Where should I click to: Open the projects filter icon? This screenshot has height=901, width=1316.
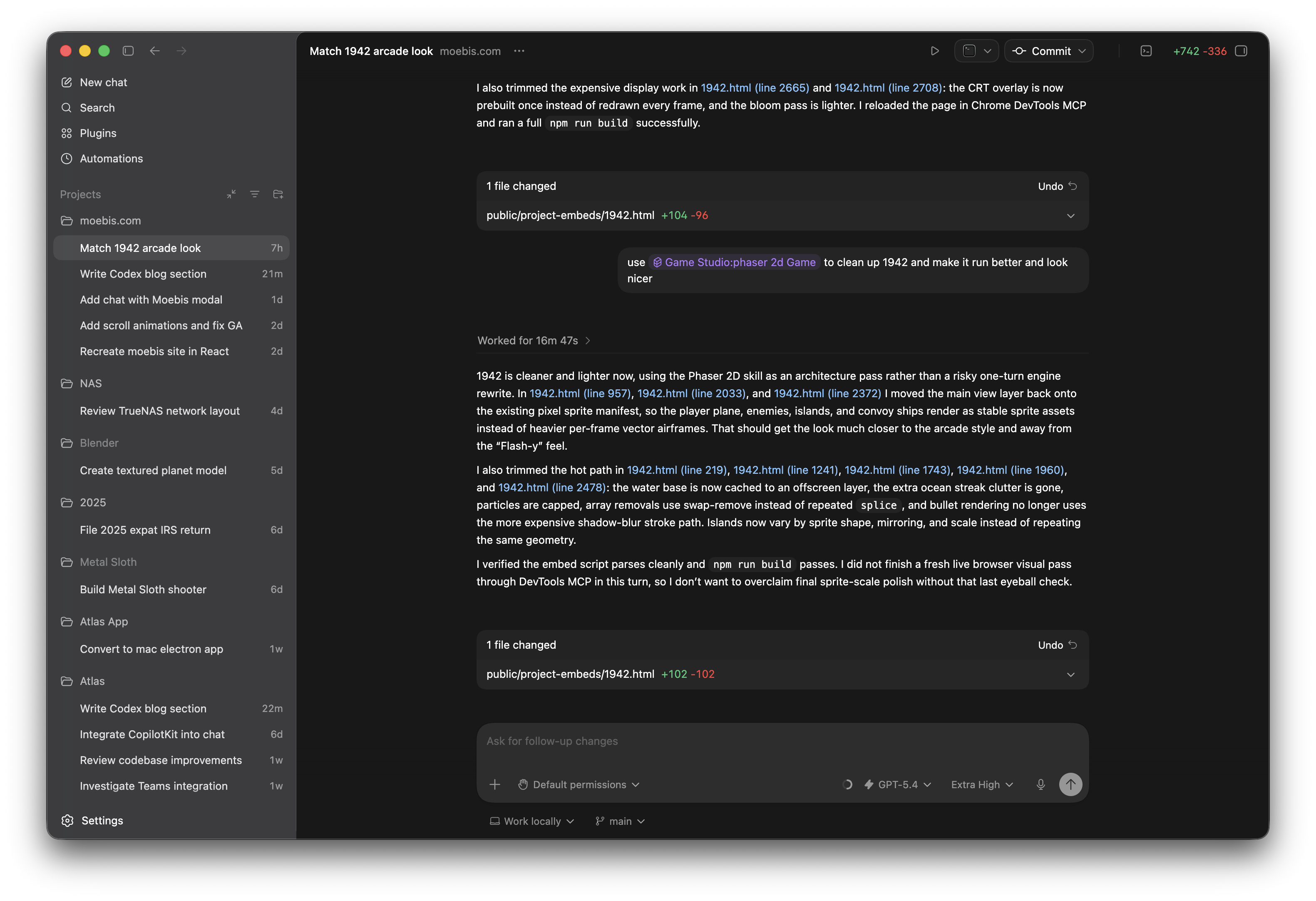(254, 194)
